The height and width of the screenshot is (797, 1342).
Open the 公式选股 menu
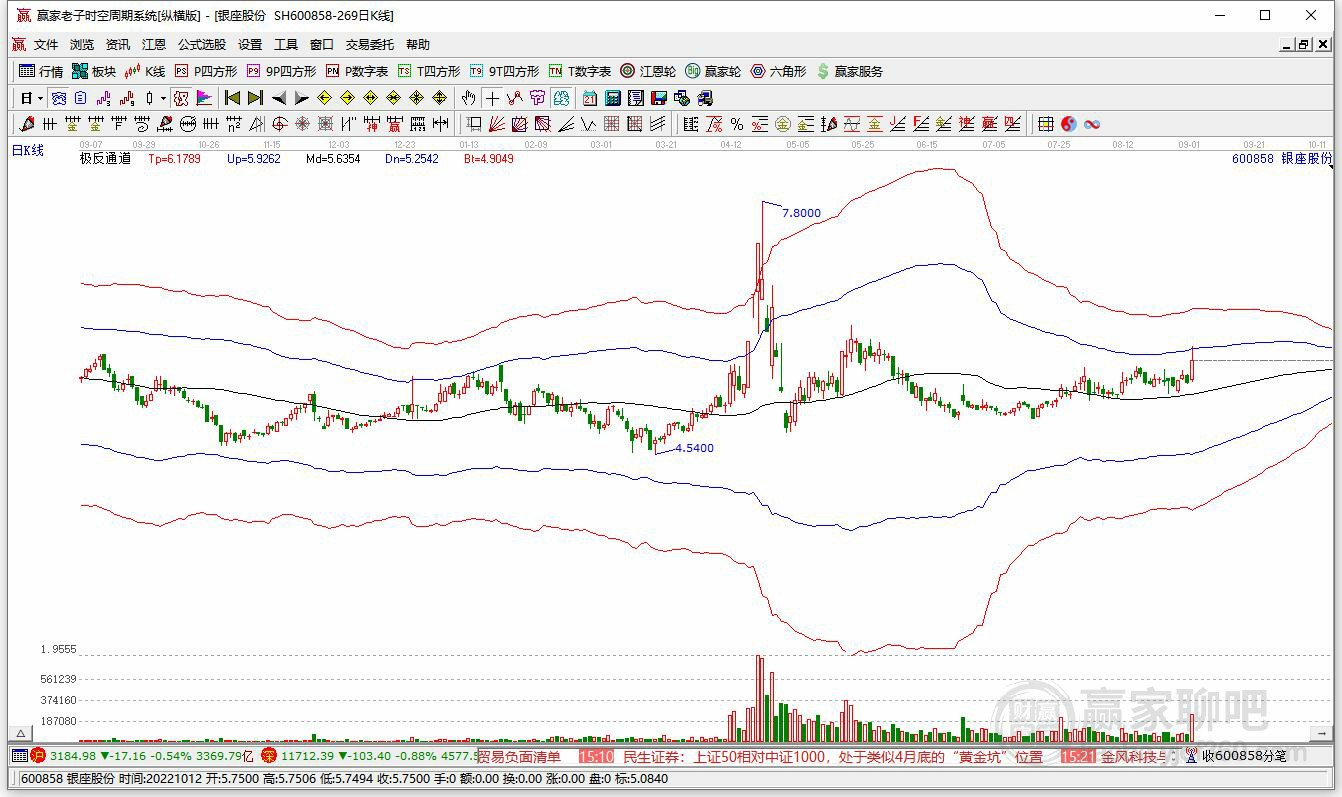coord(202,45)
